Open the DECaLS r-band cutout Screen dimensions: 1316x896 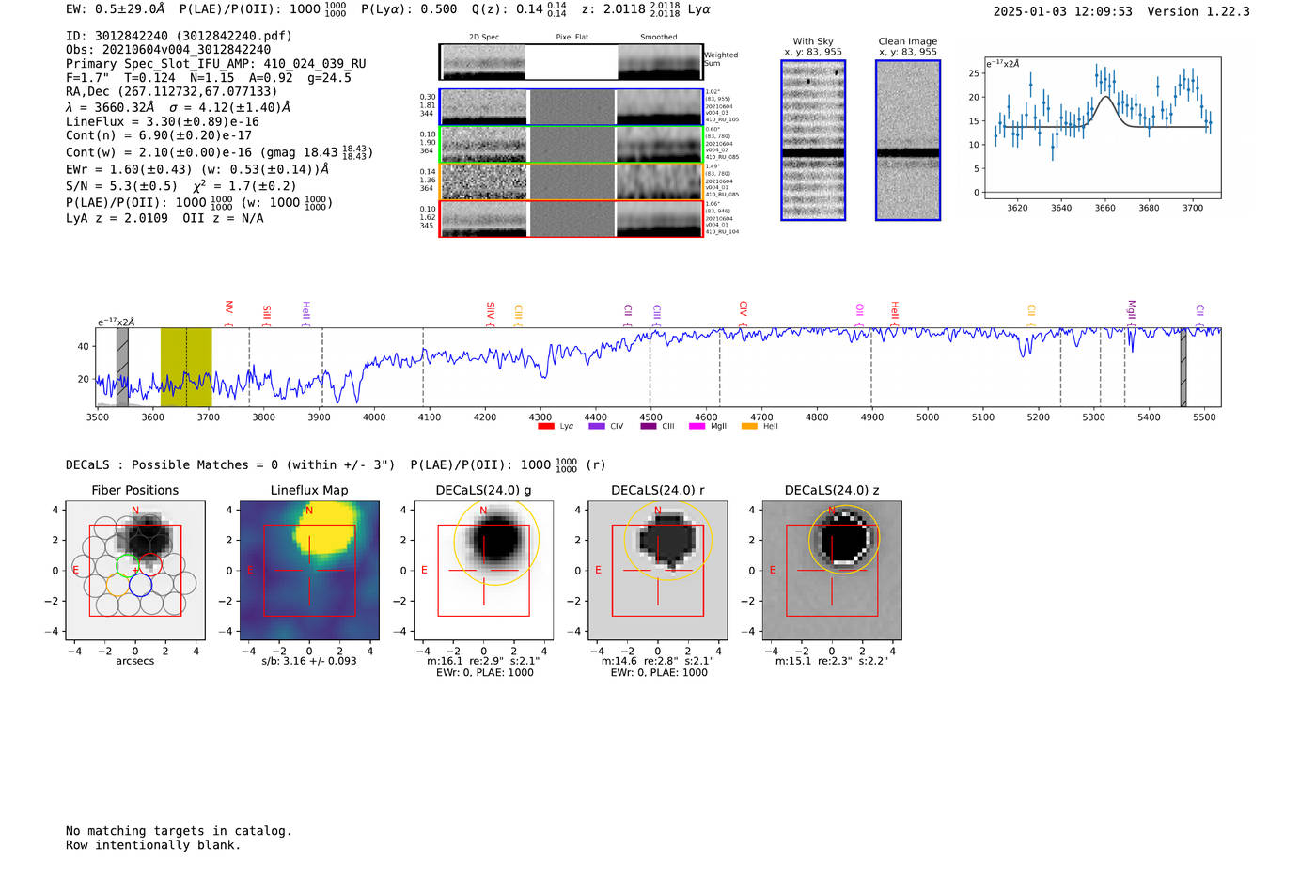coord(658,570)
